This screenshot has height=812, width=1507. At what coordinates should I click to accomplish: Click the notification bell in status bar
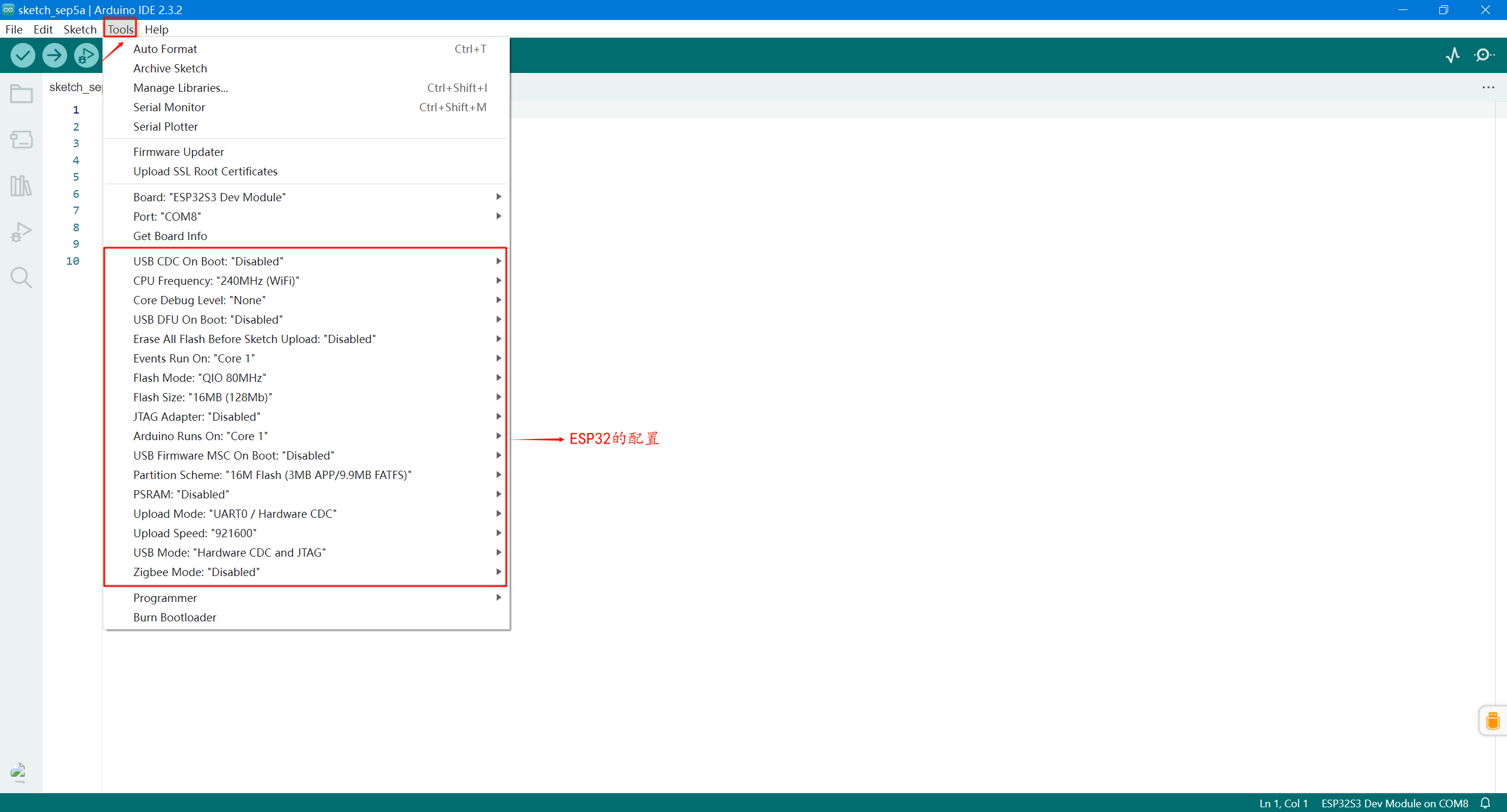(1485, 803)
